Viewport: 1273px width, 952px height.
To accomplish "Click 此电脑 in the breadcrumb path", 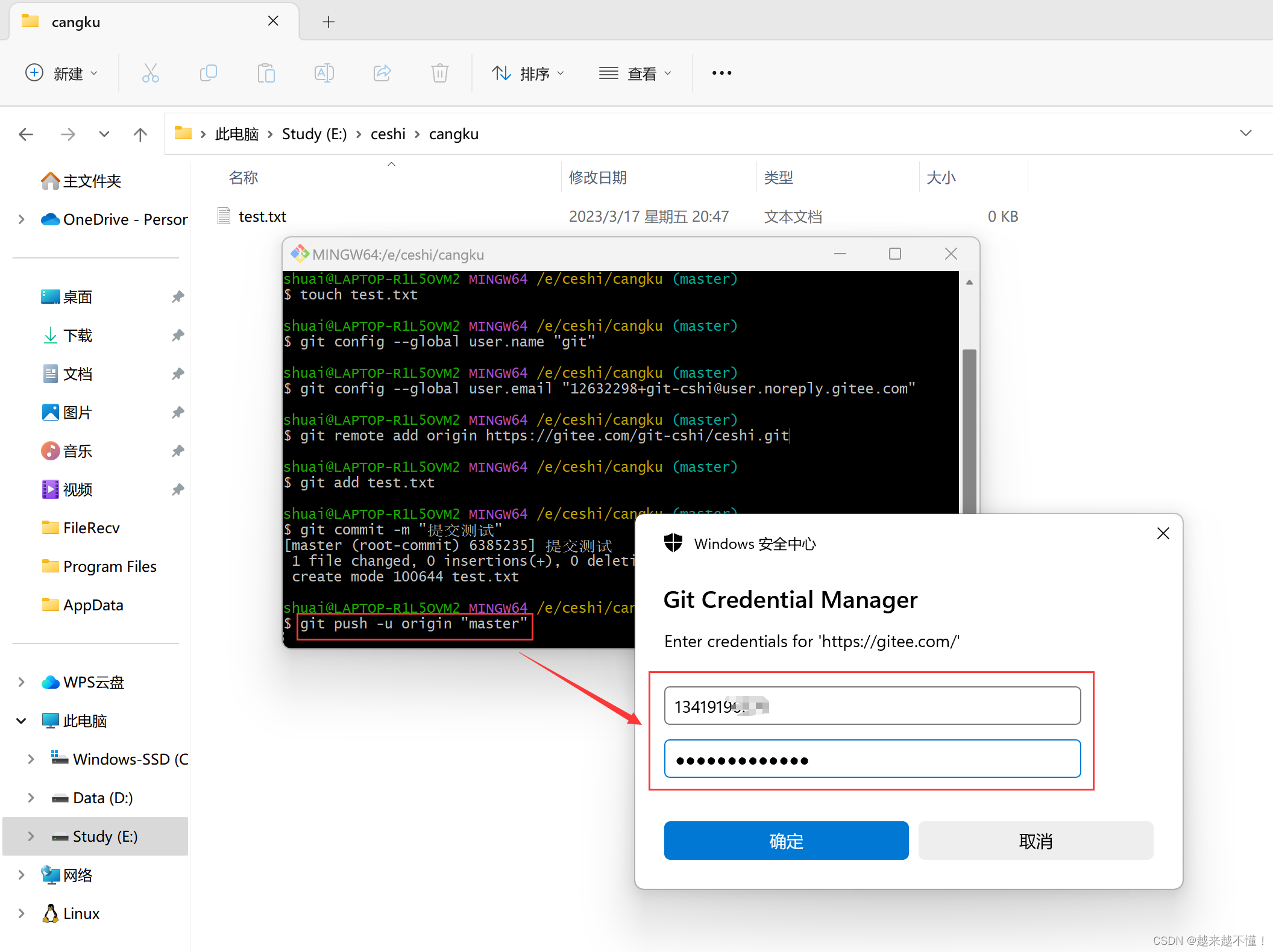I will tap(237, 134).
